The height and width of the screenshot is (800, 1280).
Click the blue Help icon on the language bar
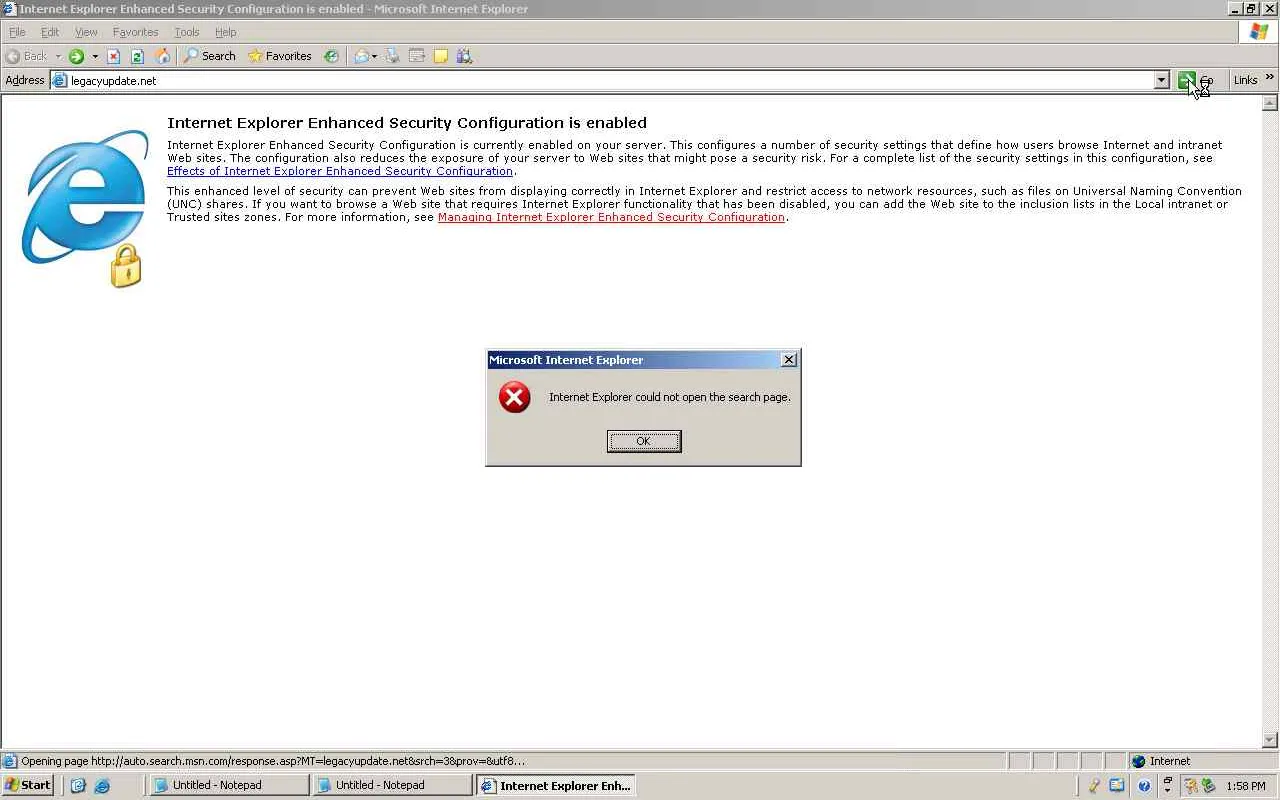(x=1145, y=786)
